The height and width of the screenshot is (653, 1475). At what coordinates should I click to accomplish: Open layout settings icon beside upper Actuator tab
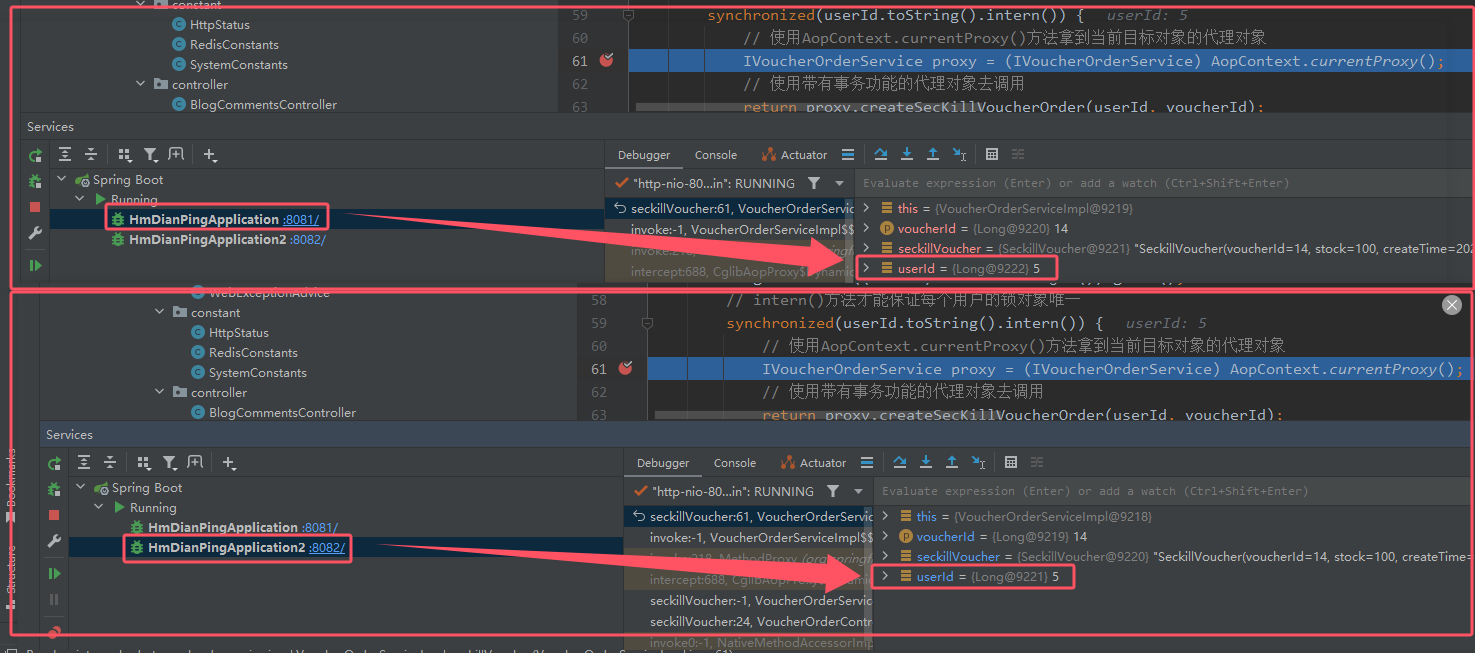pos(848,154)
